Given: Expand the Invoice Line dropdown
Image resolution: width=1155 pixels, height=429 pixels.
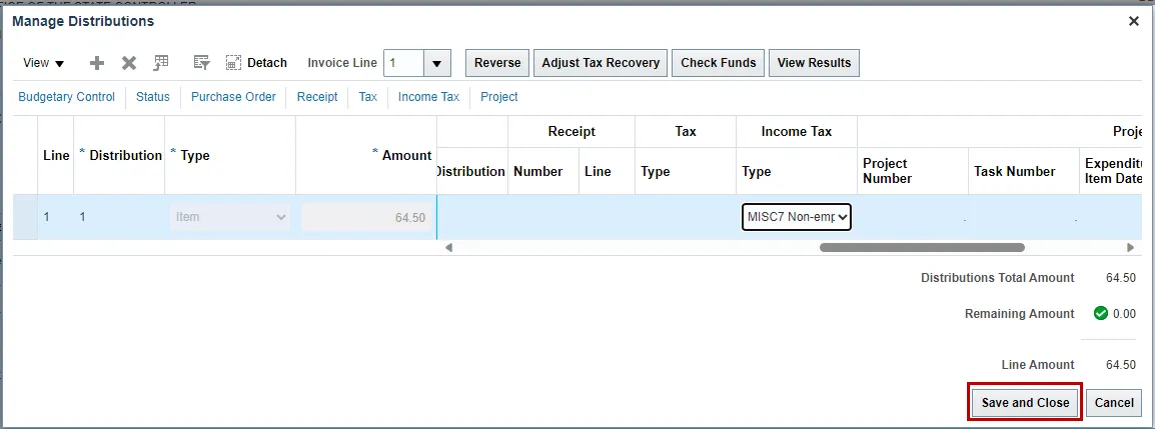Looking at the screenshot, I should [437, 63].
